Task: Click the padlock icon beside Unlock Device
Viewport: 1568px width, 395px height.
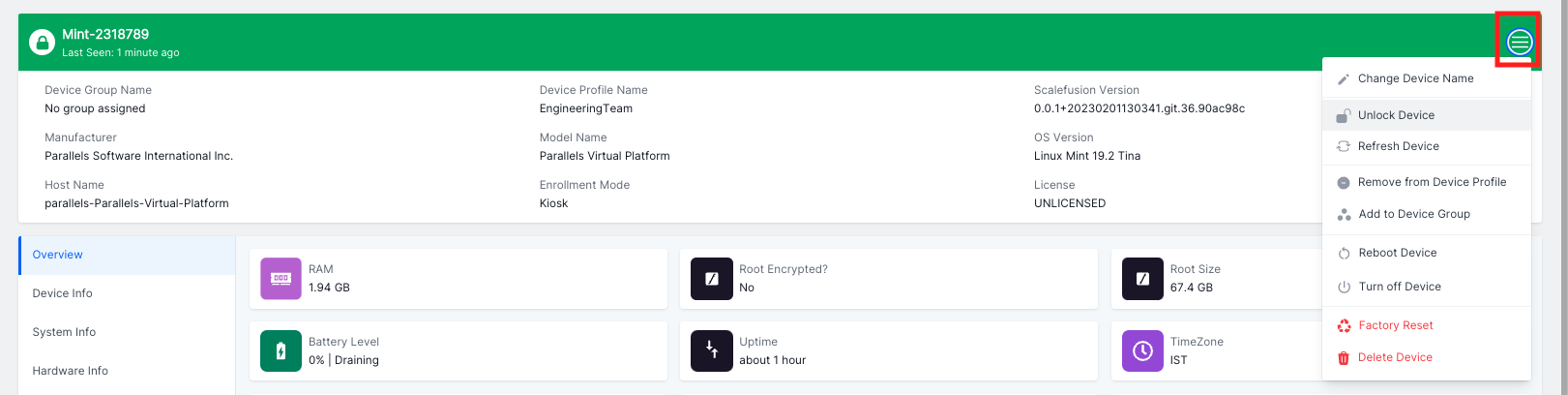Action: click(x=1344, y=115)
